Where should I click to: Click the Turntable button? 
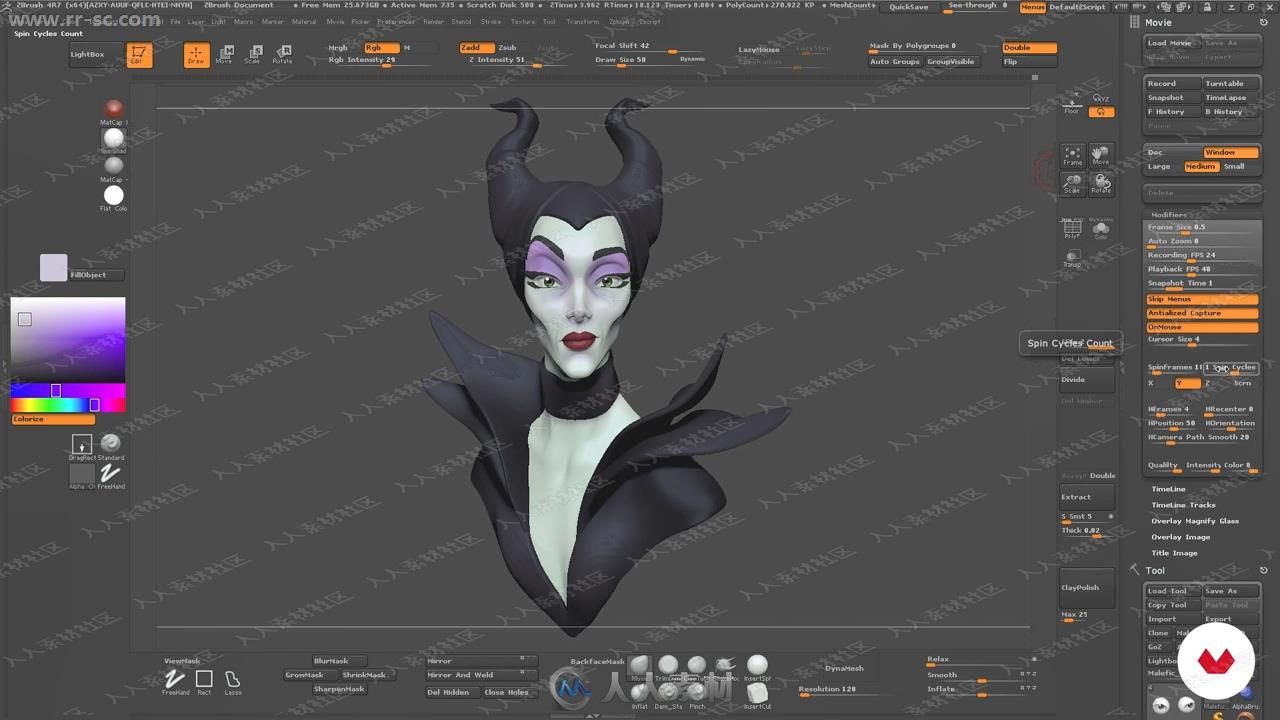tap(1230, 84)
